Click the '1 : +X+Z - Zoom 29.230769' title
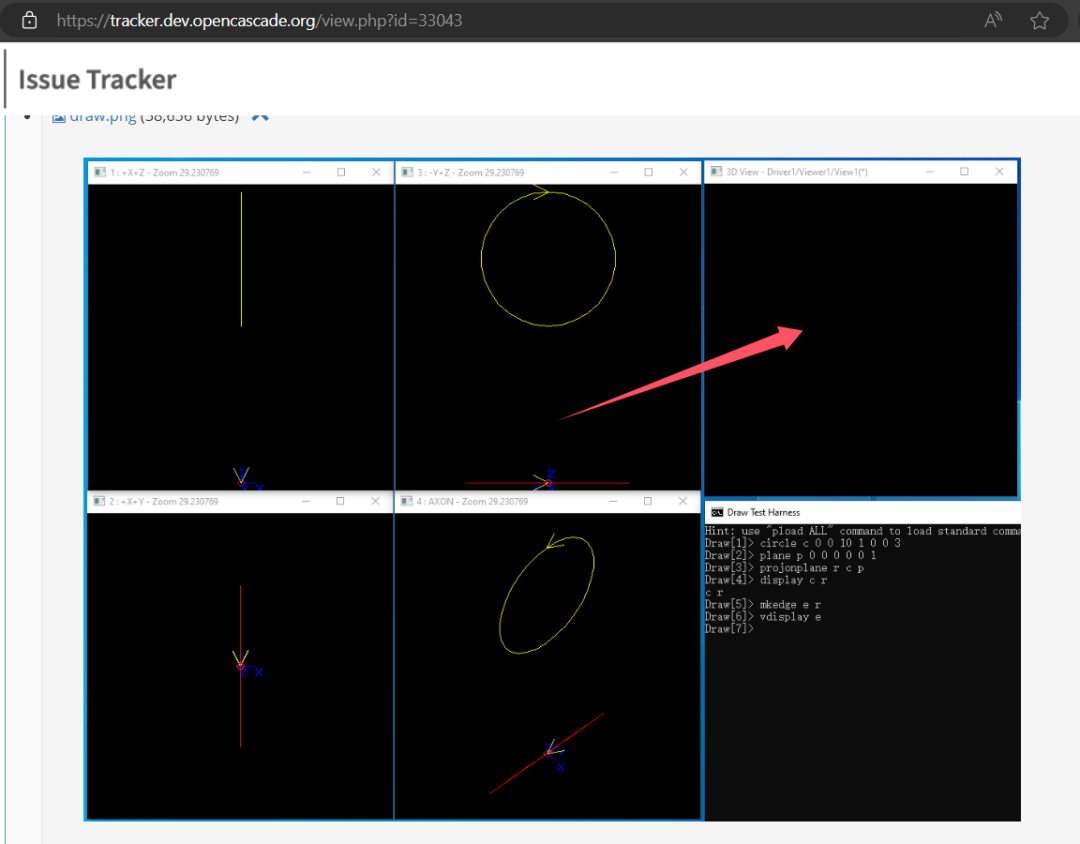This screenshot has height=844, width=1080. click(x=165, y=172)
